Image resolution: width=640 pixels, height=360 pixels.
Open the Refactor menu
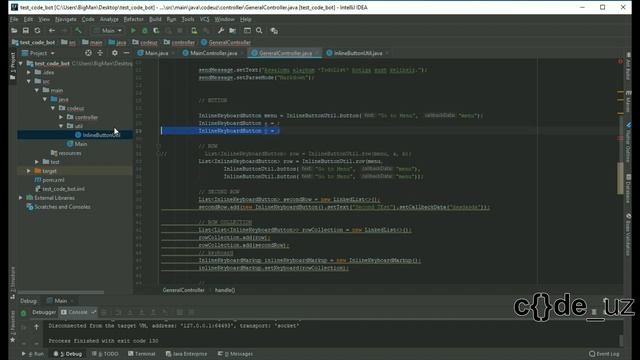coord(133,19)
